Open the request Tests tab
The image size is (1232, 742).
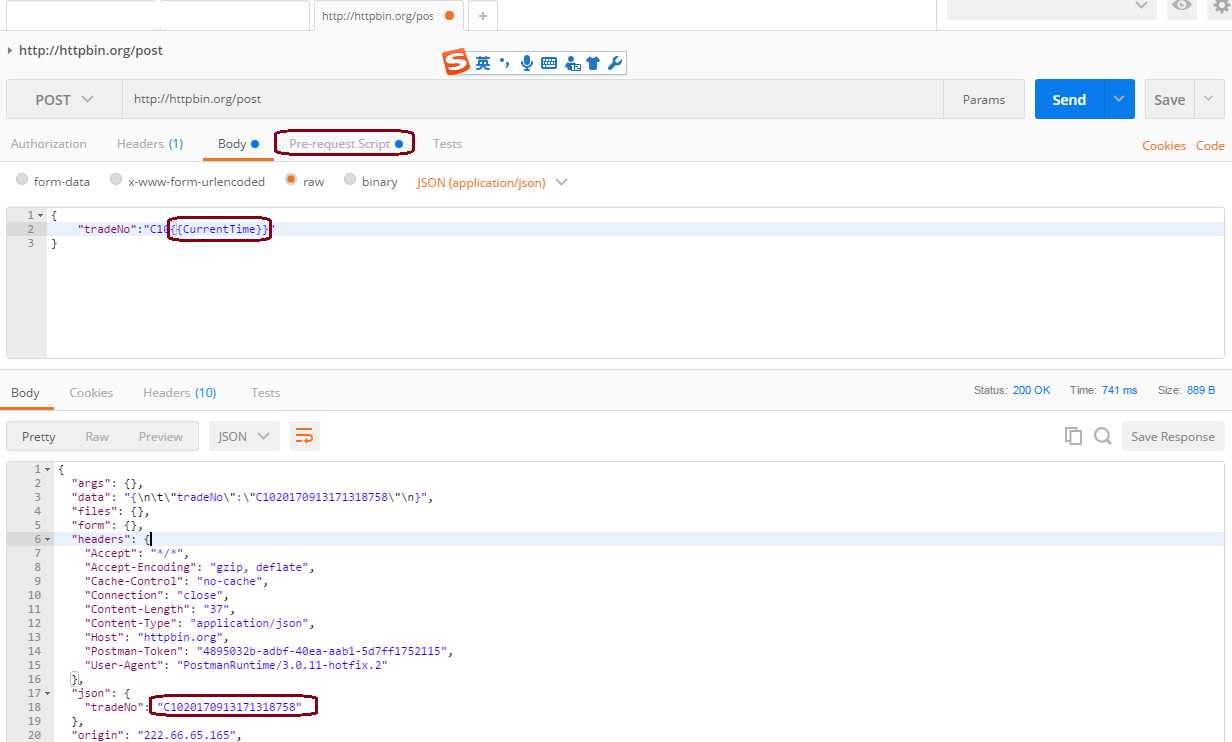[x=447, y=144]
